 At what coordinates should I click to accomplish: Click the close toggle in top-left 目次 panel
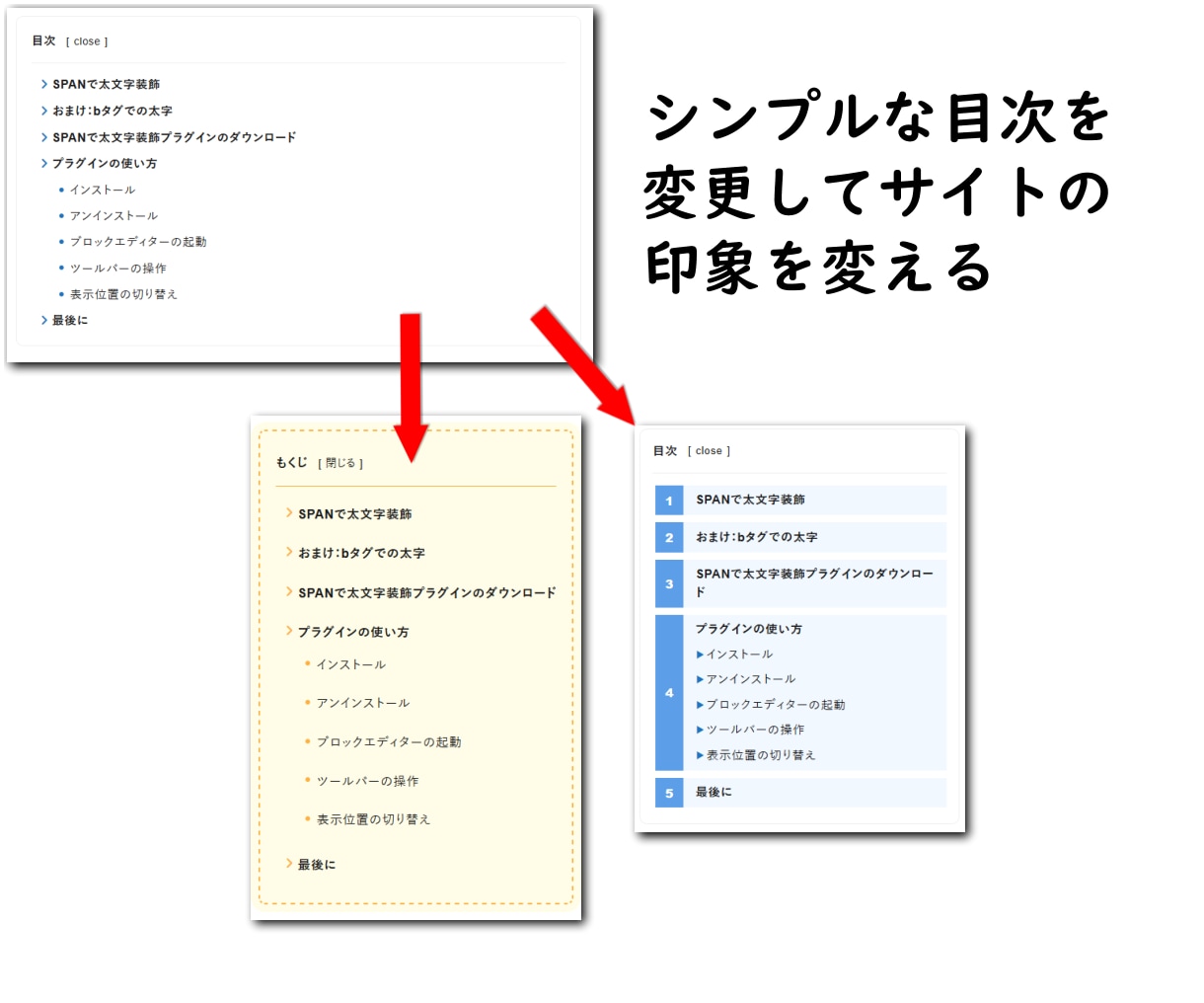[87, 41]
